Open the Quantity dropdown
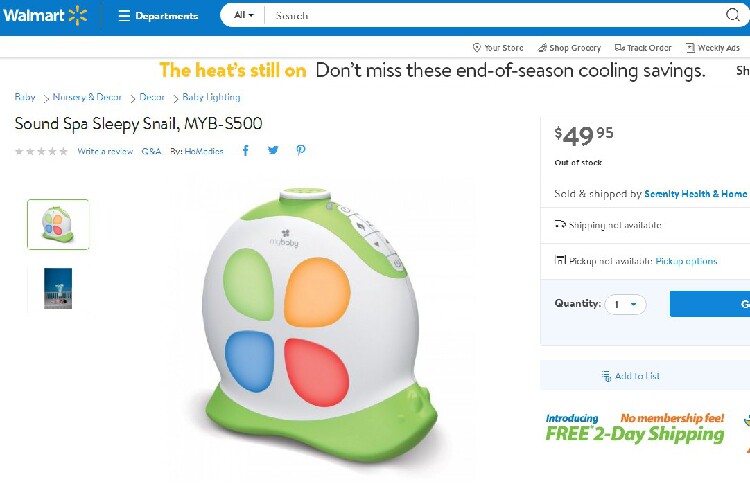The width and height of the screenshot is (750, 486). tap(625, 304)
